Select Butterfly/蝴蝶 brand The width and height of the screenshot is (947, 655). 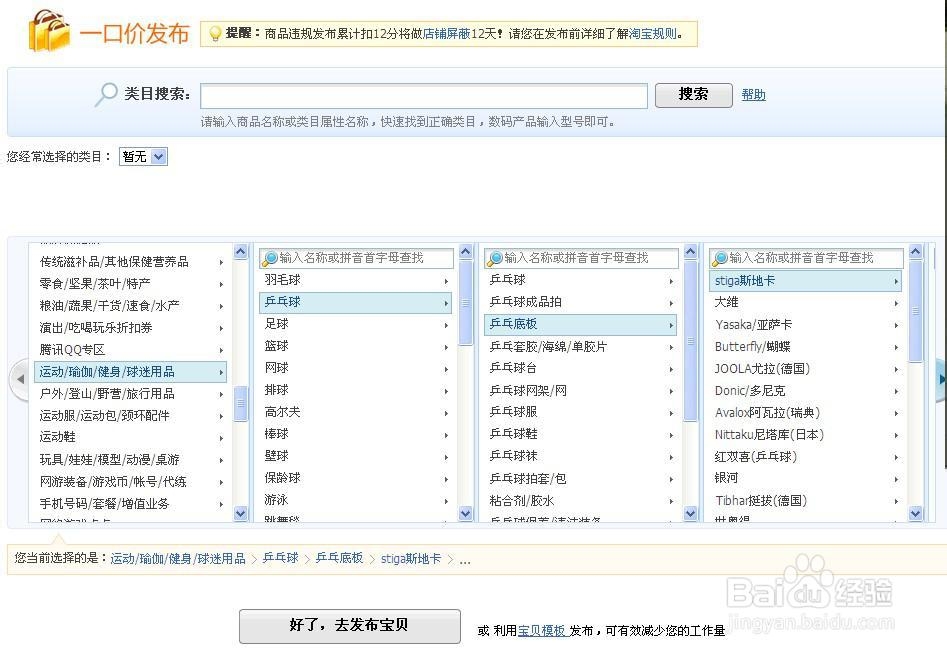click(x=806, y=347)
